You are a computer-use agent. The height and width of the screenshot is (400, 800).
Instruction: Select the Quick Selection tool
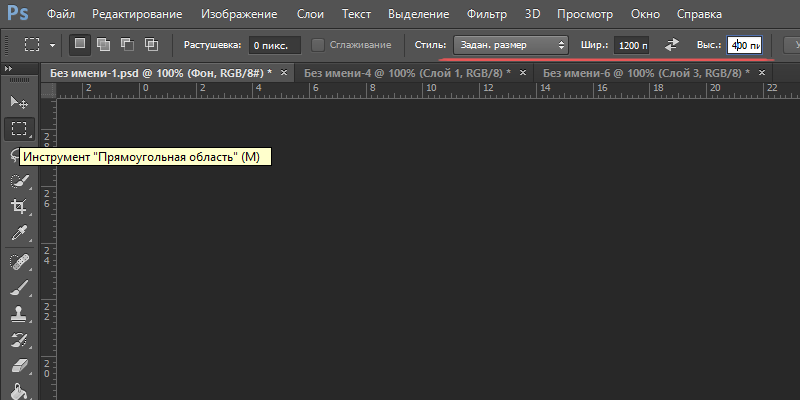[x=19, y=181]
